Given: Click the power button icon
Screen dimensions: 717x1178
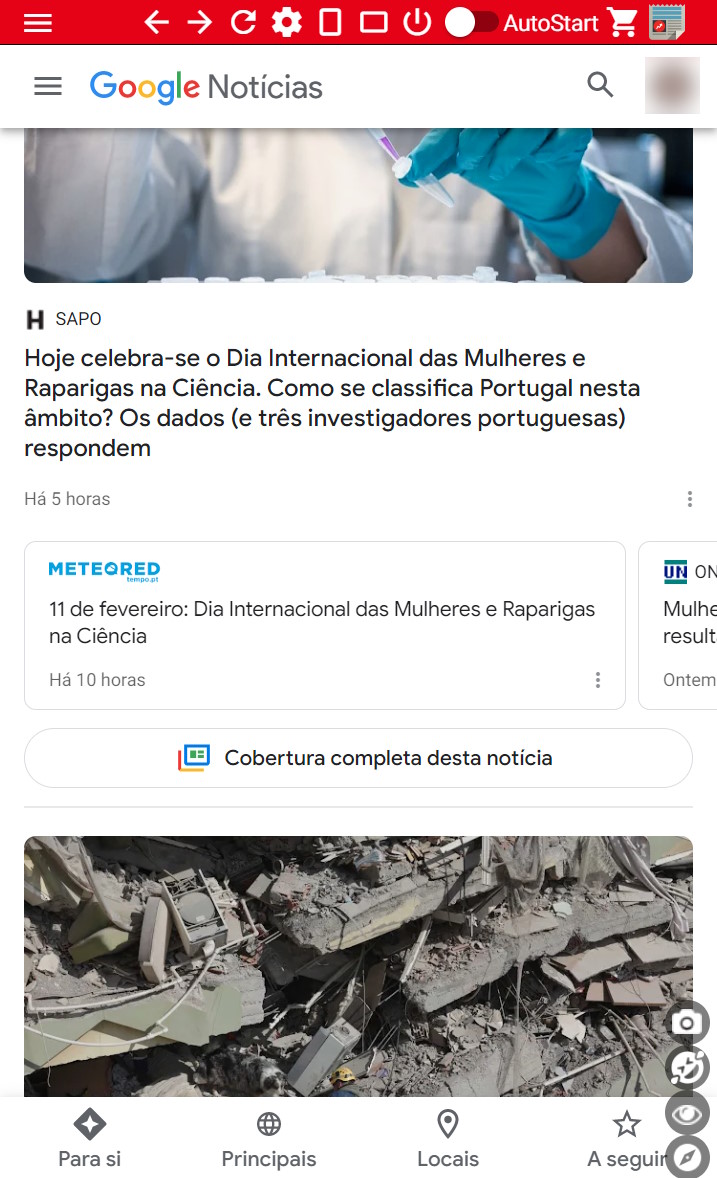Looking at the screenshot, I should pos(417,23).
